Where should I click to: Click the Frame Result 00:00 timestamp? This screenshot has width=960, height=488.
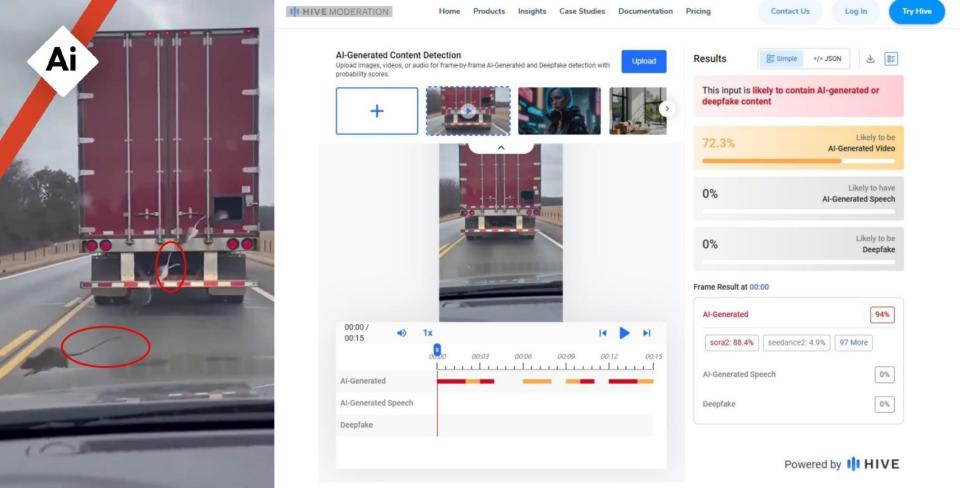tap(759, 287)
